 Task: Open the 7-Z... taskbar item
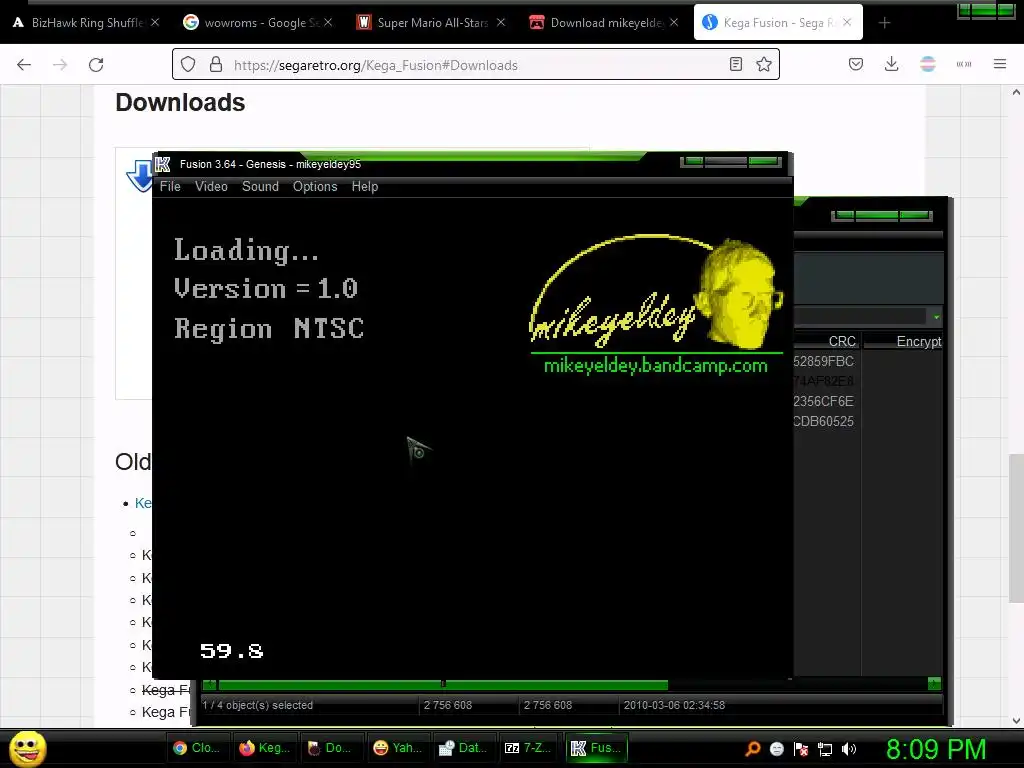coord(528,748)
